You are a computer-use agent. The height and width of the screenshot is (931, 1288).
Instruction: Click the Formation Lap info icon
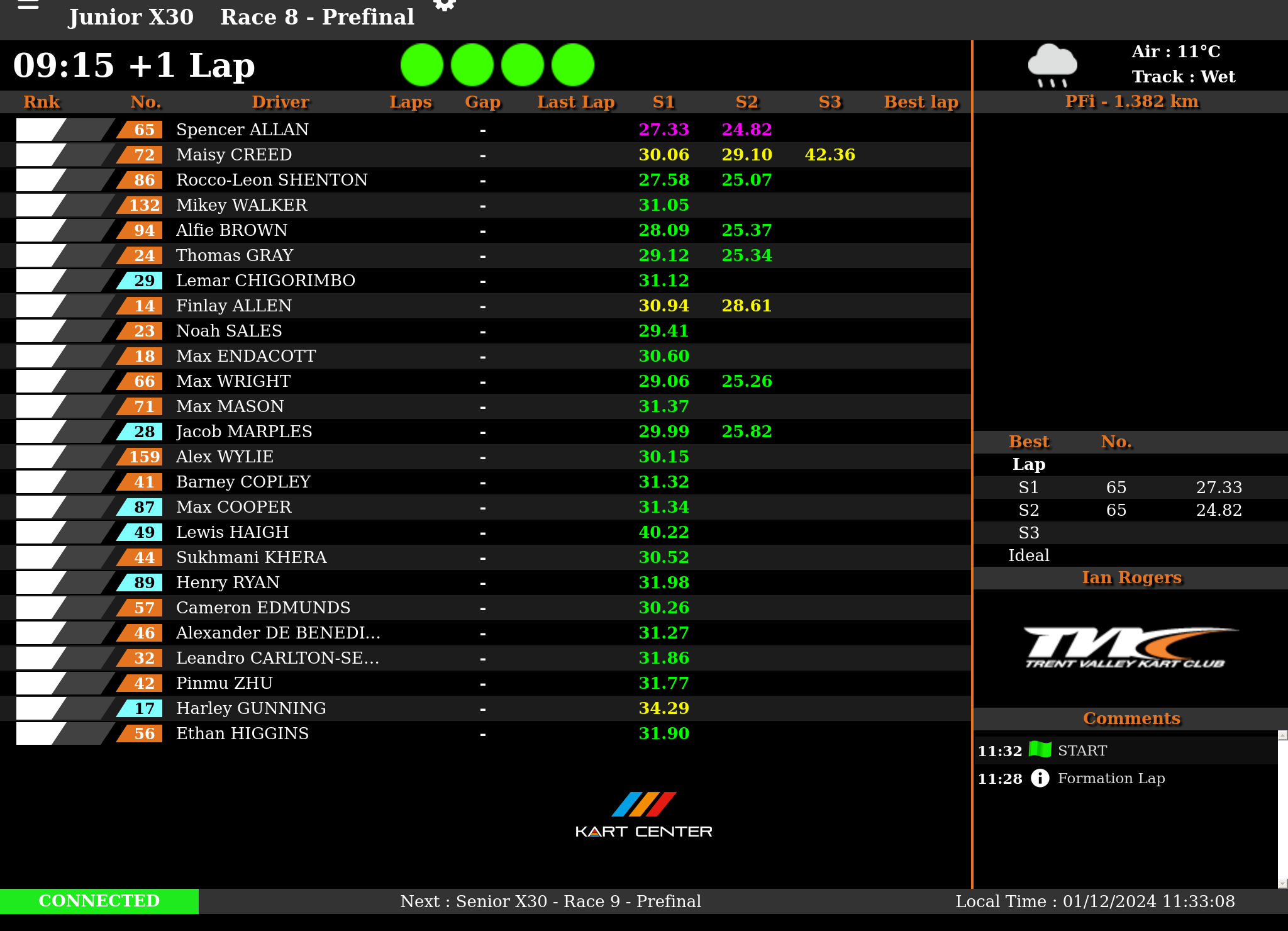click(x=1040, y=778)
